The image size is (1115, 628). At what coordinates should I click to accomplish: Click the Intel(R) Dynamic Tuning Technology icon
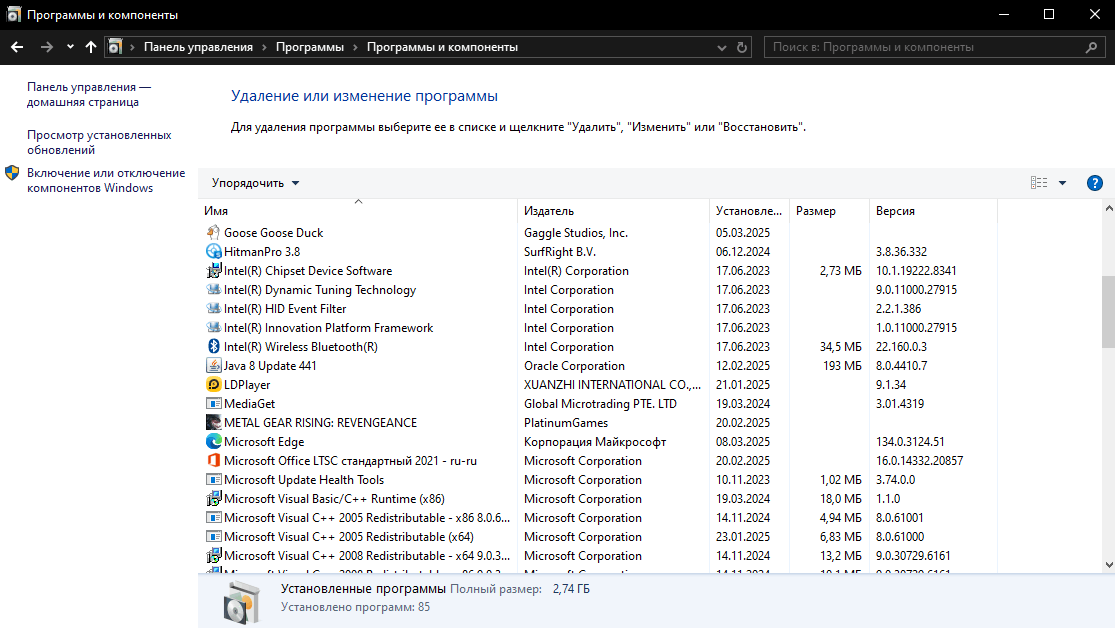point(213,289)
